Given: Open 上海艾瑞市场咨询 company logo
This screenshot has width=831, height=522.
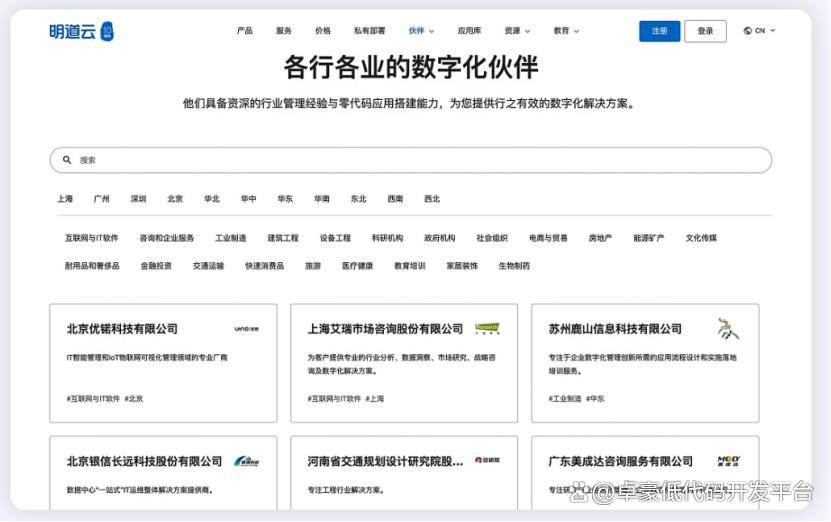Looking at the screenshot, I should [487, 329].
